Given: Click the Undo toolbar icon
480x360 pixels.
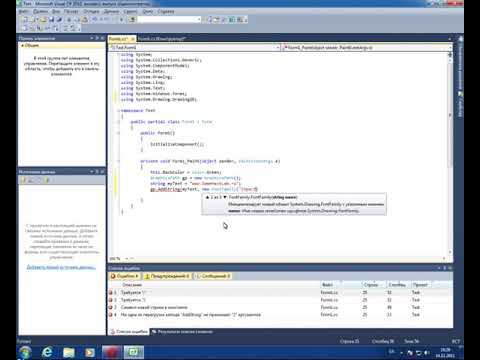Looking at the screenshot, I should click(x=95, y=20).
